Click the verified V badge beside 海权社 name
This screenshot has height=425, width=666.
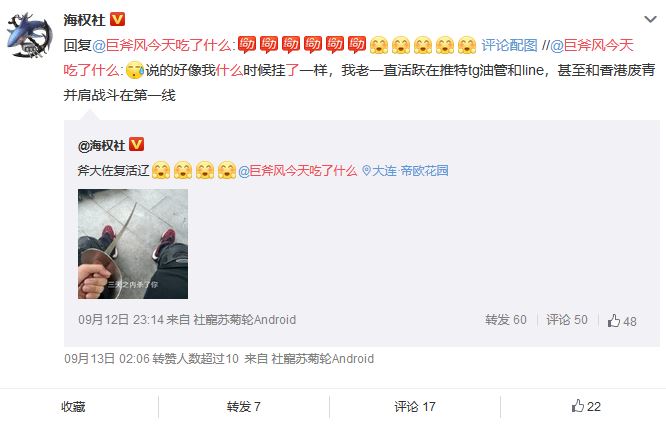pyautogui.click(x=117, y=19)
